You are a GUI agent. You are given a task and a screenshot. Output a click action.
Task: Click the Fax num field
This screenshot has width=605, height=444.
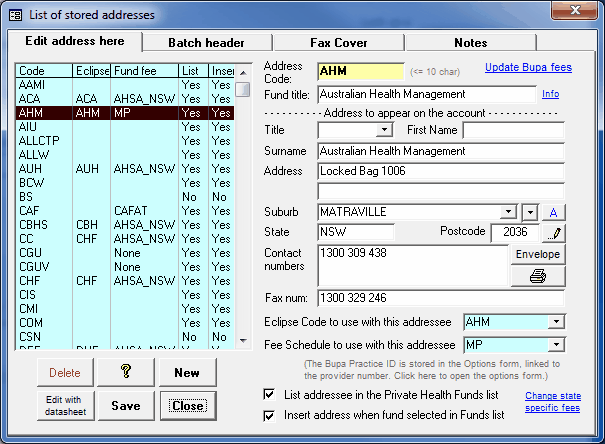tap(441, 298)
